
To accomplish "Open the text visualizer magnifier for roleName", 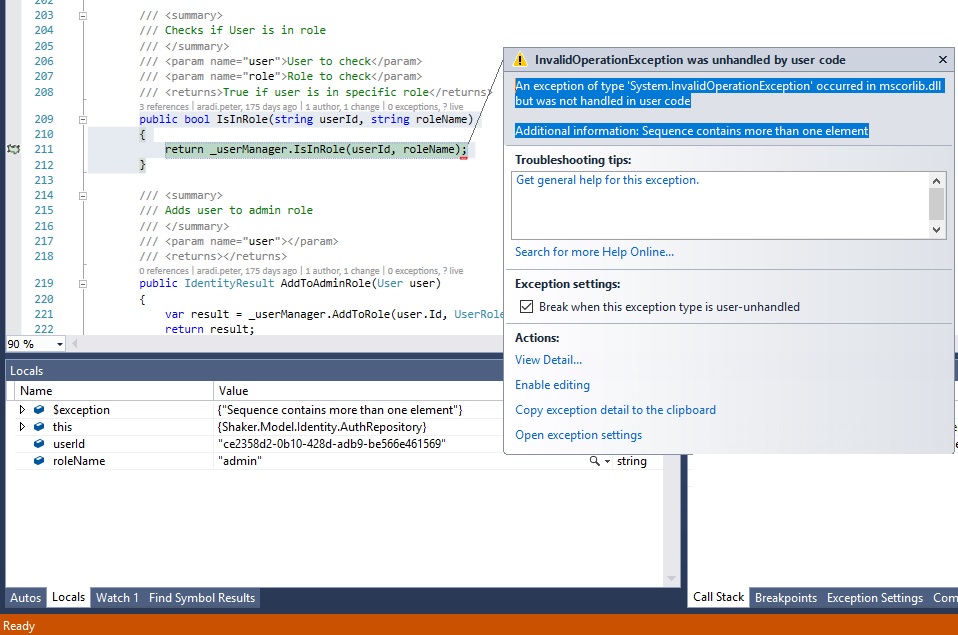I will [x=594, y=461].
